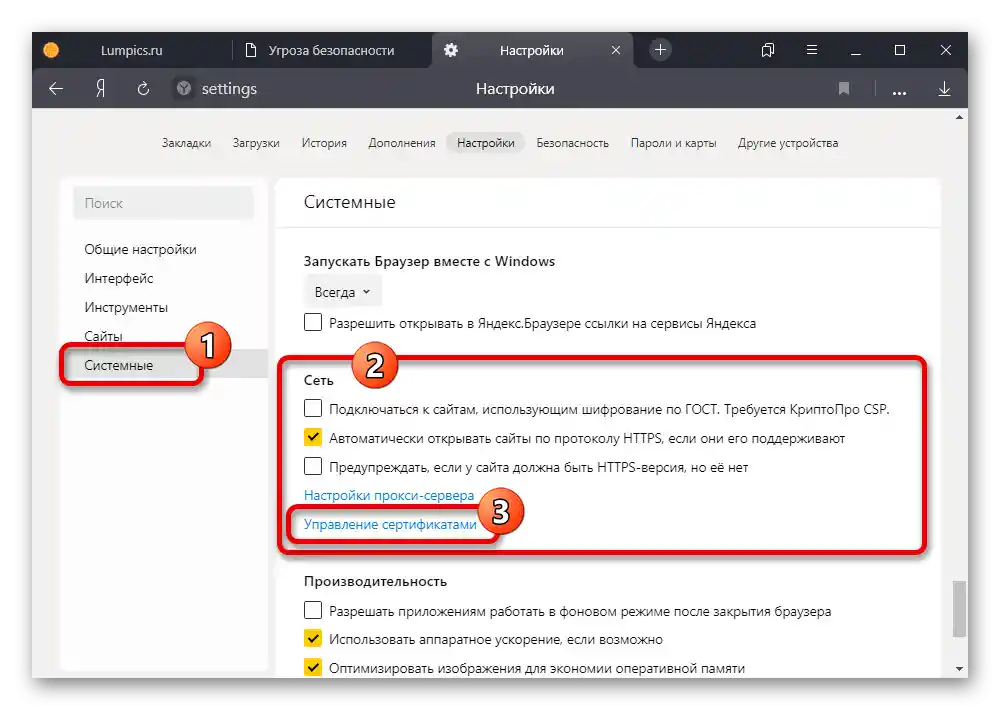Open the Загрузки section
Screen dimensions: 1000x710
pos(256,143)
